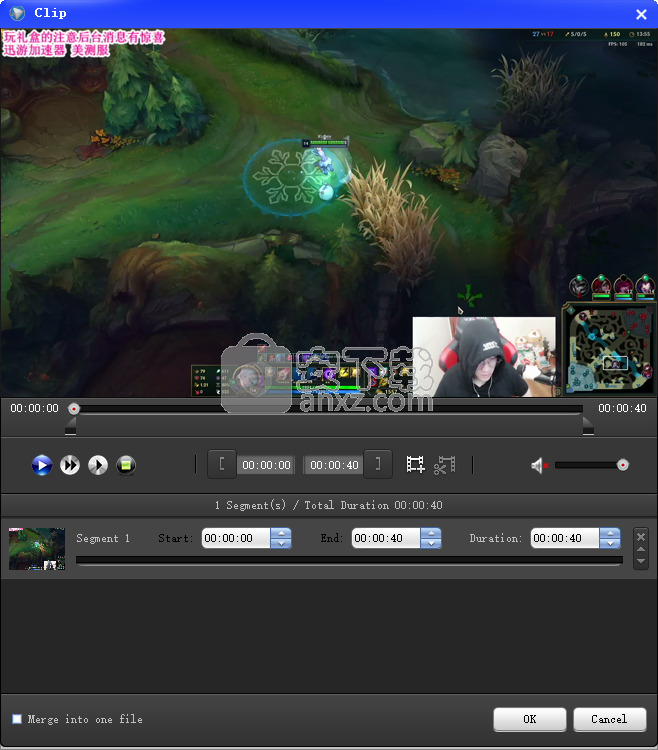Click the Segment 1 progress bar

(350, 560)
